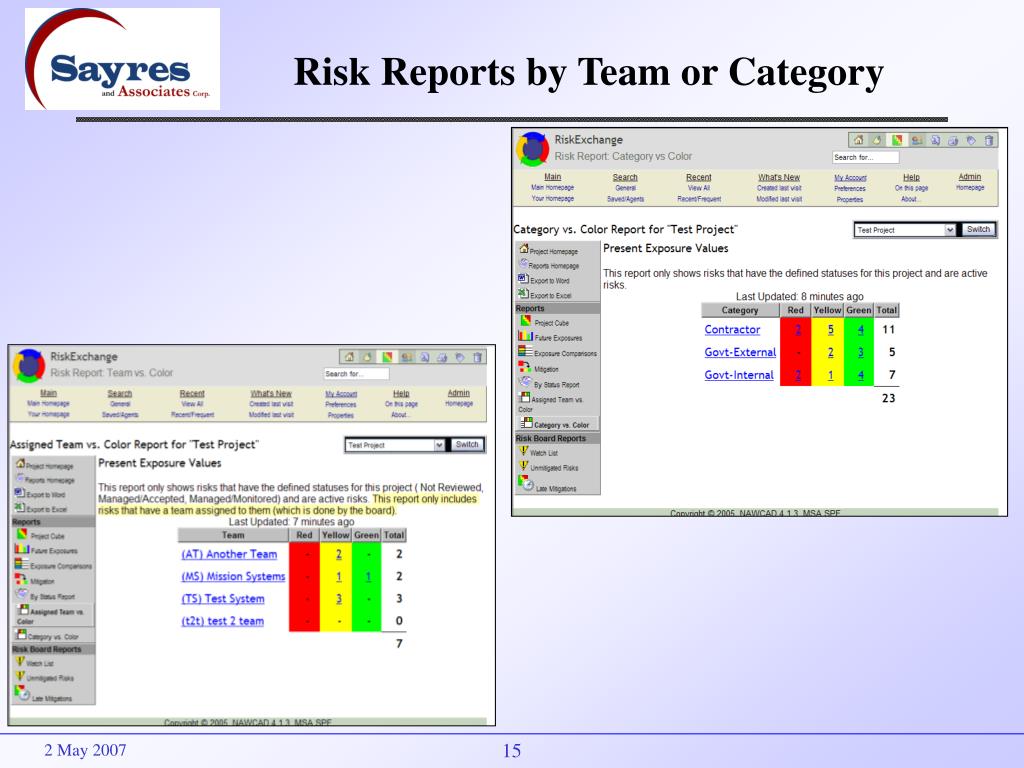Click Switch button in Category report window

(978, 229)
